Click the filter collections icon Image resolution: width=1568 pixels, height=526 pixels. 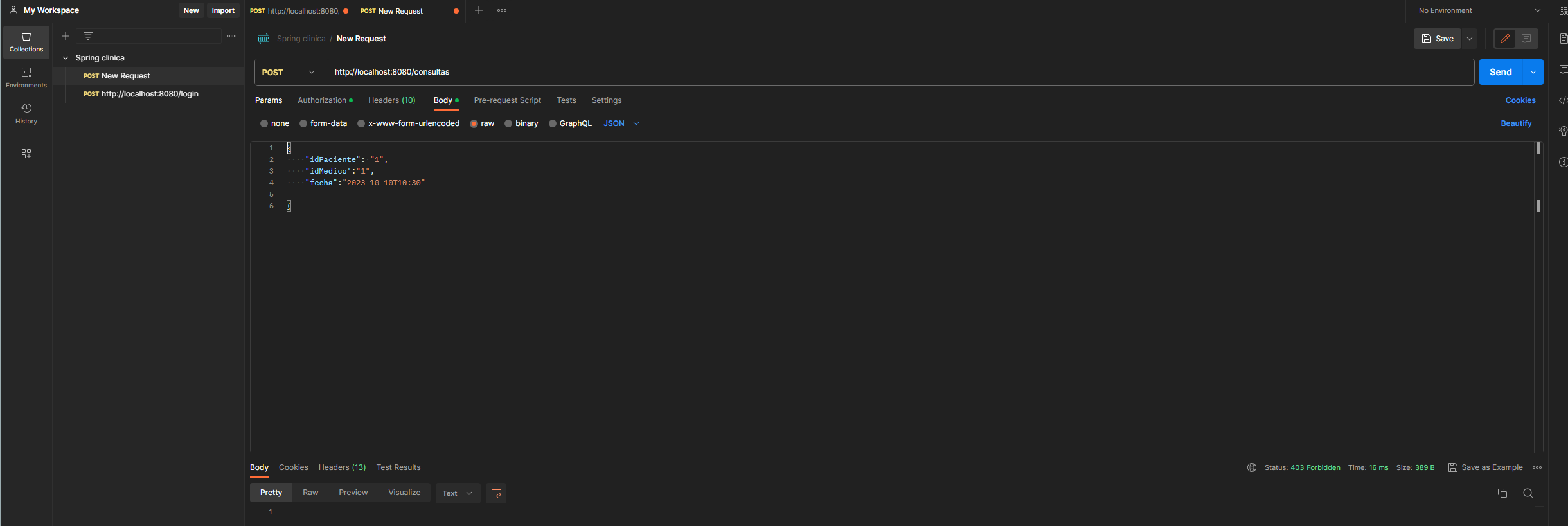click(88, 36)
